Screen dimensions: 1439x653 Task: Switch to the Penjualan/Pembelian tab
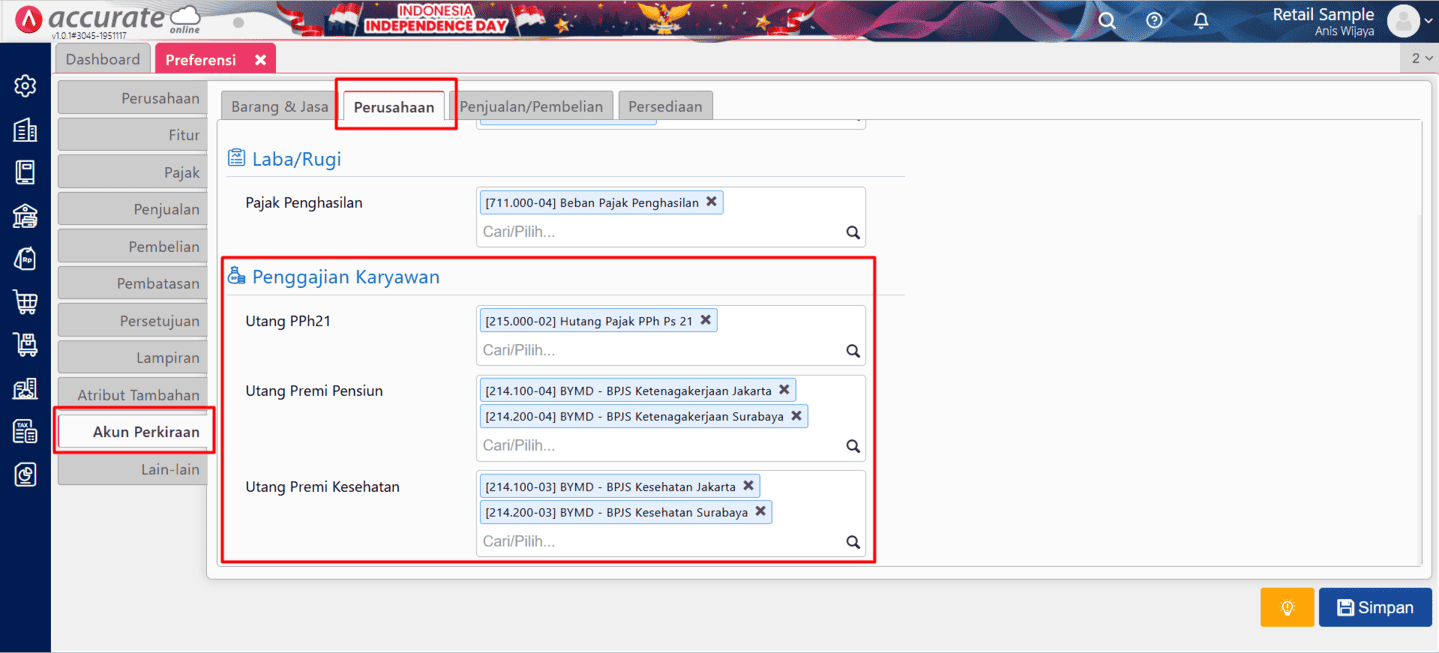click(x=531, y=106)
